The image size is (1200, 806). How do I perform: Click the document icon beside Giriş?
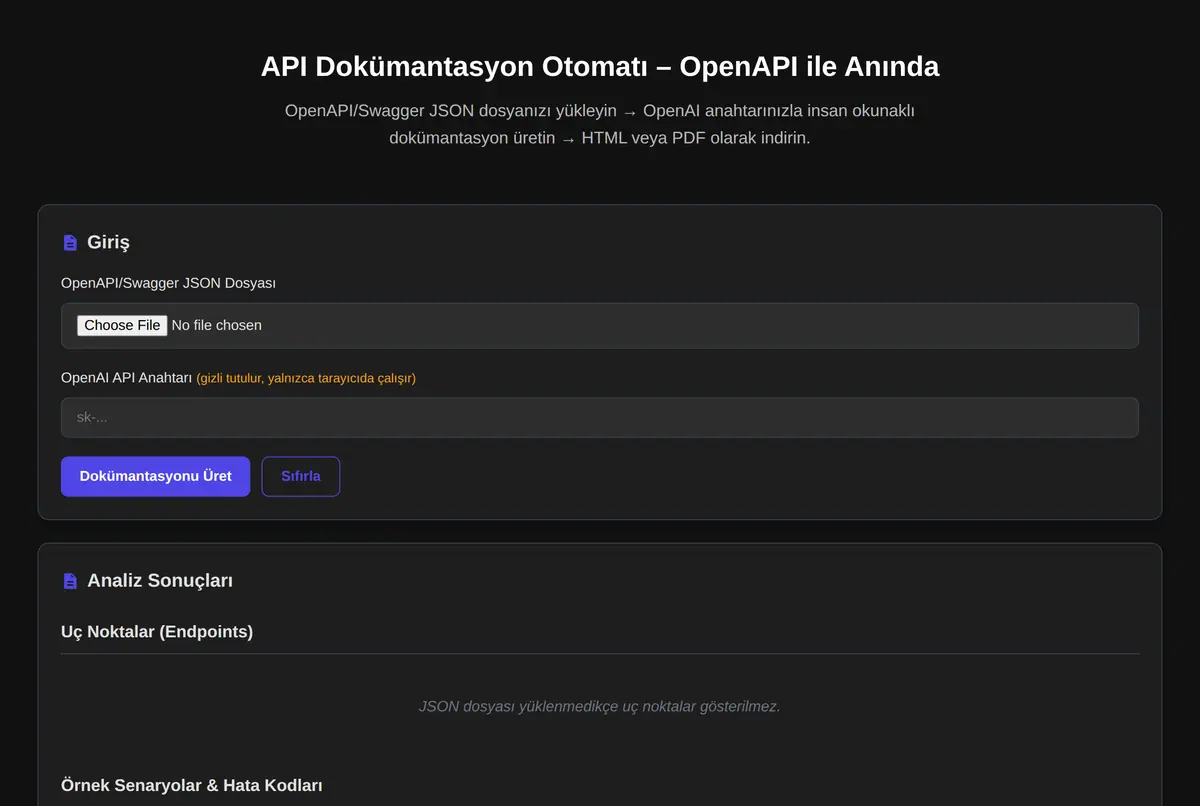coord(70,242)
